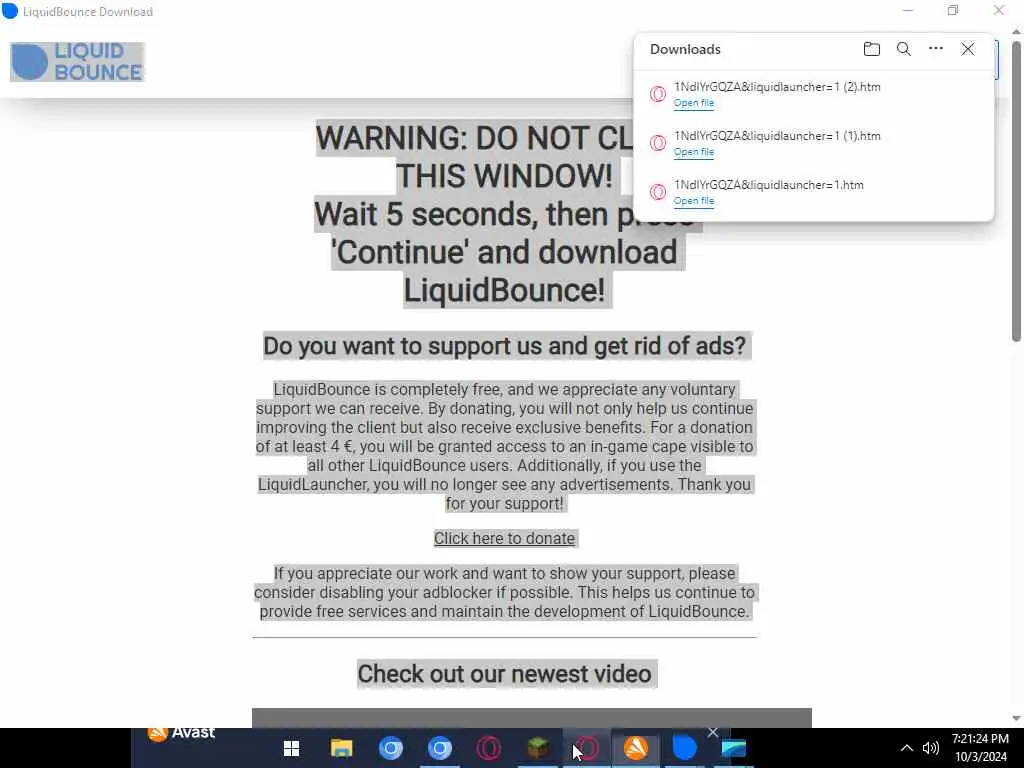1024x768 pixels.
Task: Restore down the LiquidBounce Download window
Action: [x=953, y=10]
